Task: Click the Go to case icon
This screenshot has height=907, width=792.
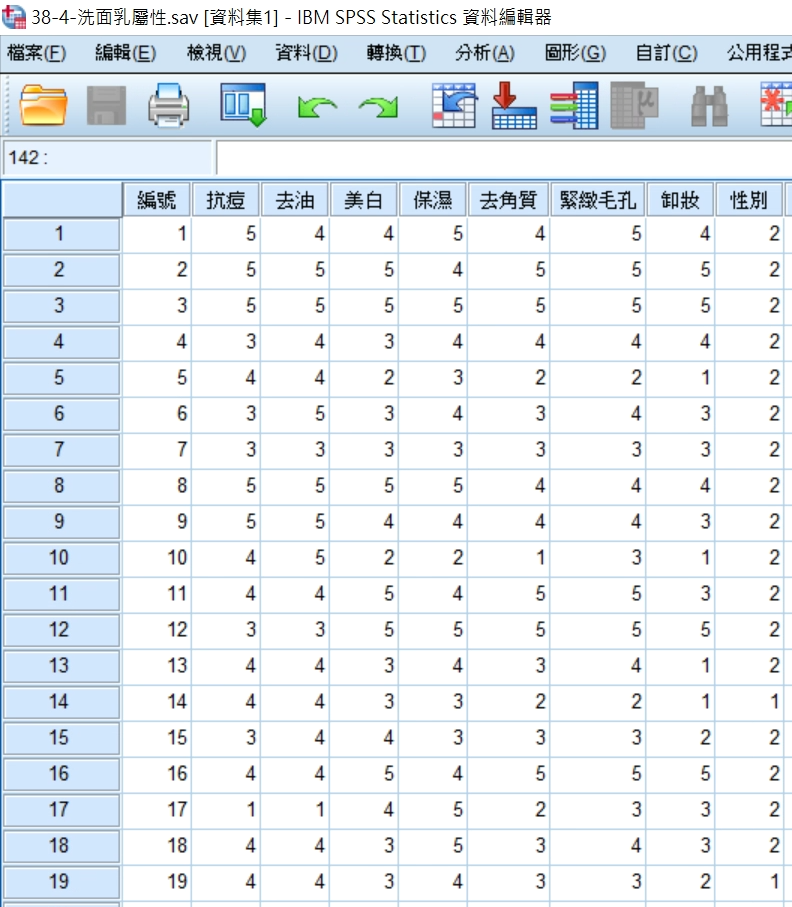Action: [453, 105]
